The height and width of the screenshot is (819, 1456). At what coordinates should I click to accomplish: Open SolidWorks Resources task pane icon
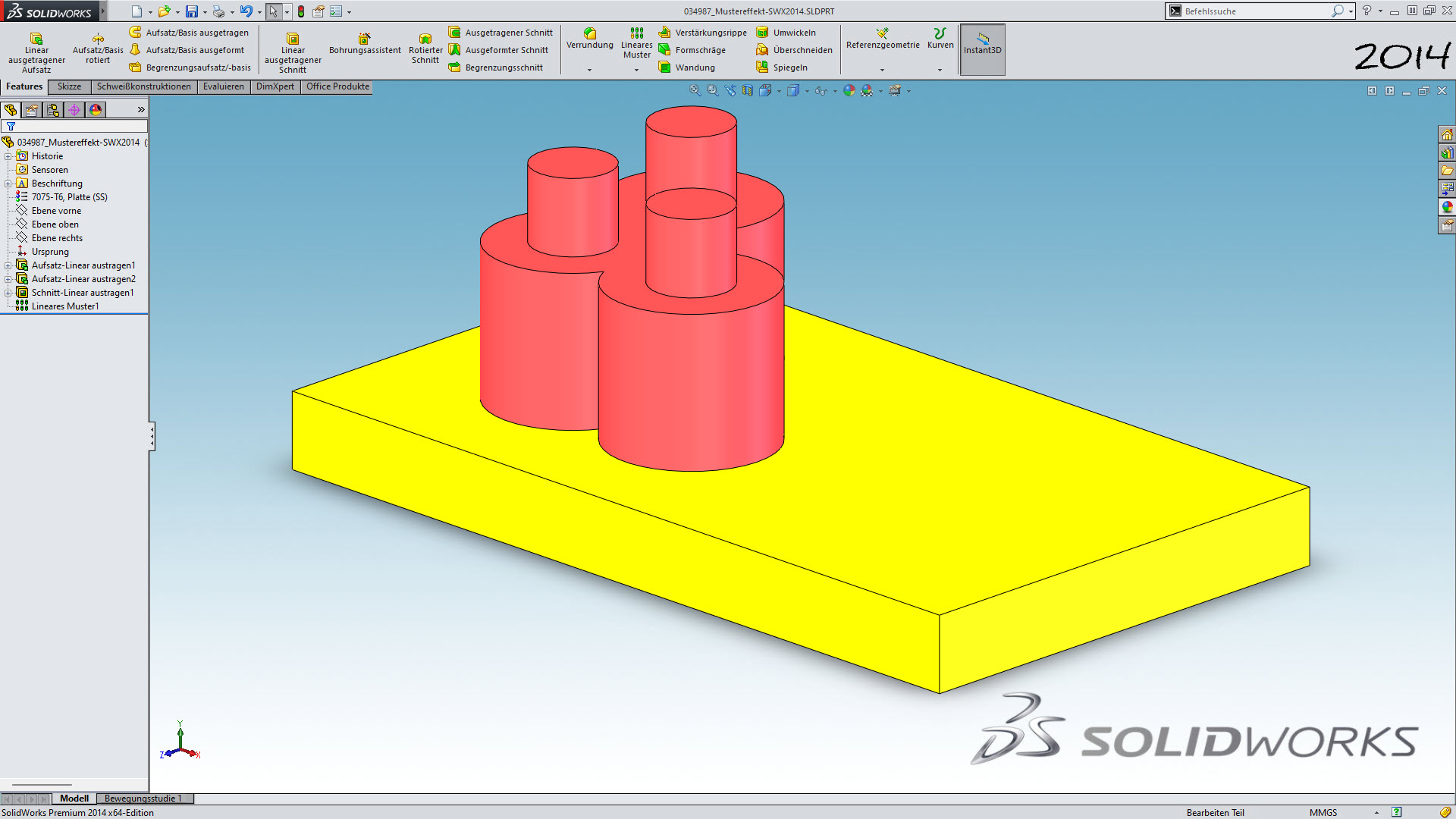pyautogui.click(x=1446, y=135)
